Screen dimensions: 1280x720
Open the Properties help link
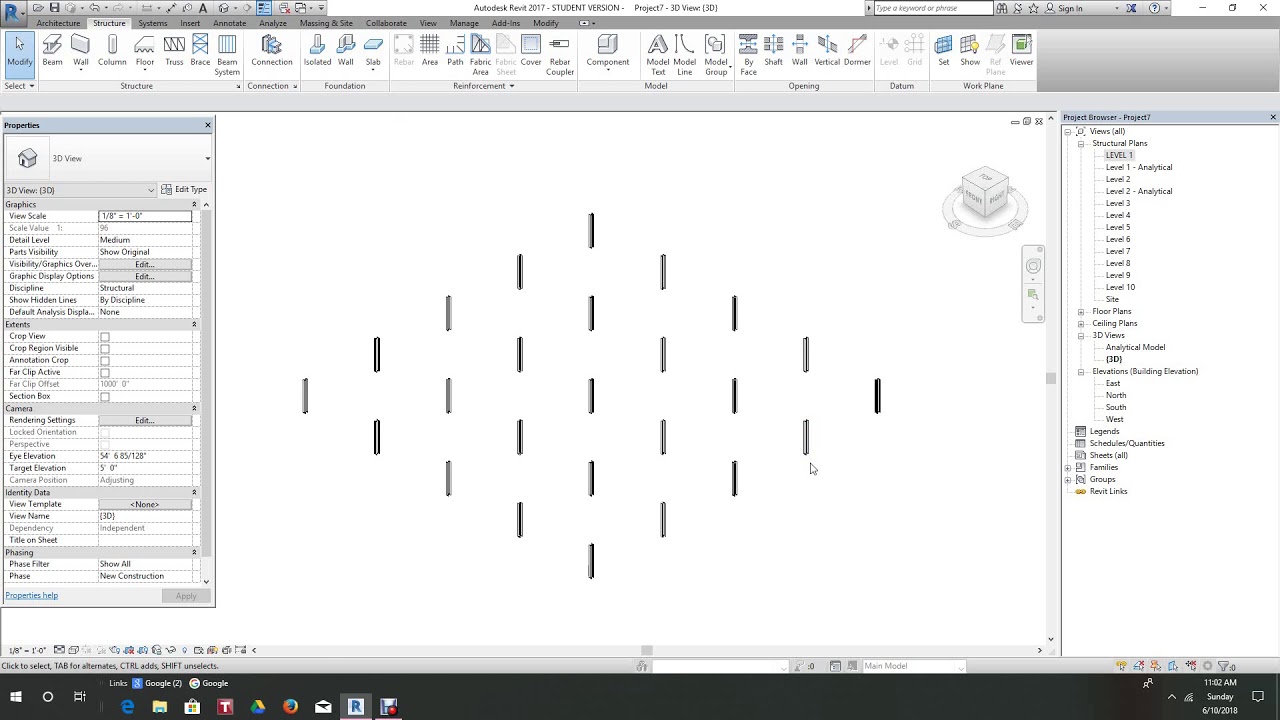[31, 595]
